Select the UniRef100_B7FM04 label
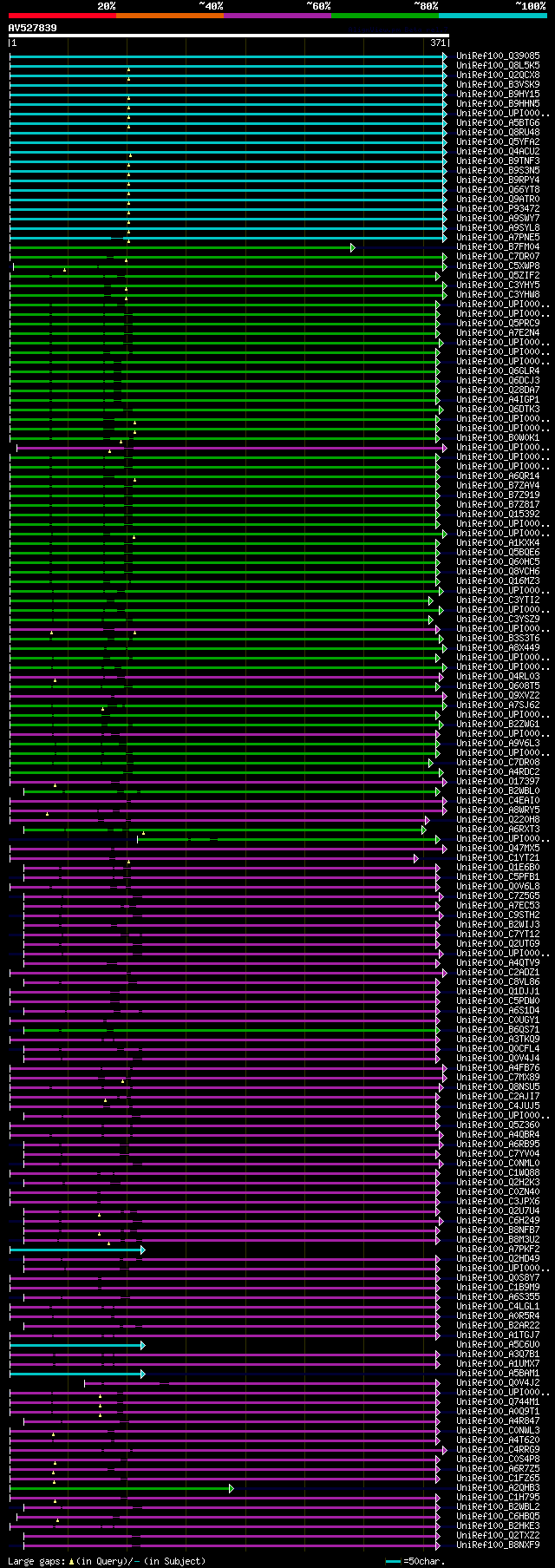555x1568 pixels. point(498,246)
